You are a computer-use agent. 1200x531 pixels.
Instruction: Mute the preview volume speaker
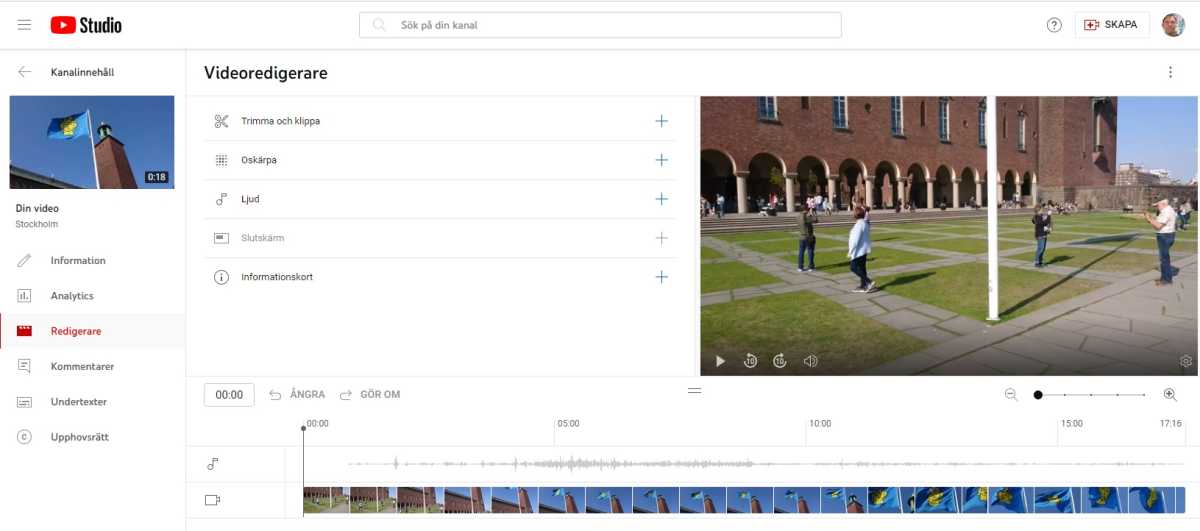click(810, 361)
